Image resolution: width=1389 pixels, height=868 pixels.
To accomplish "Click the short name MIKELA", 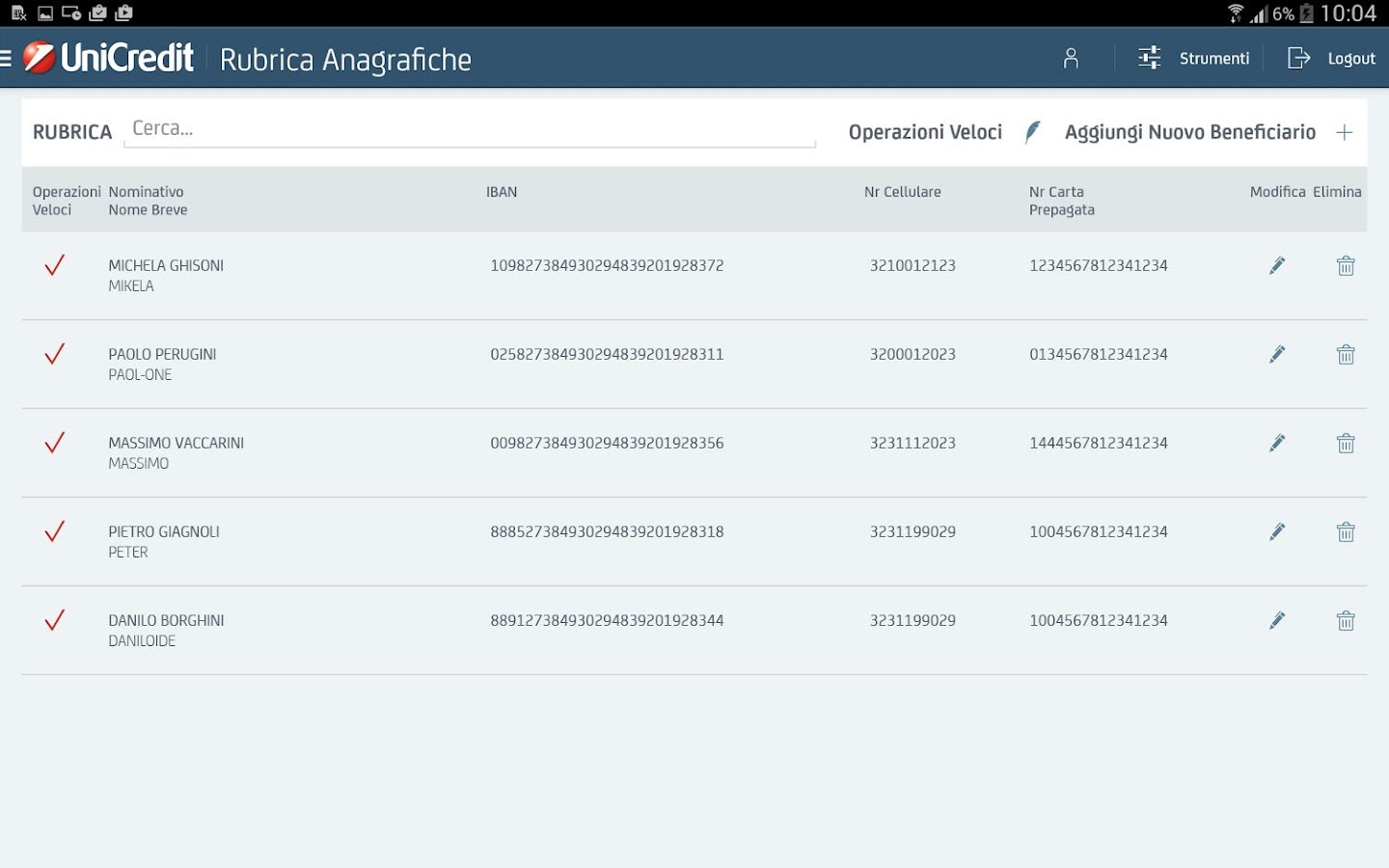I will (131, 285).
